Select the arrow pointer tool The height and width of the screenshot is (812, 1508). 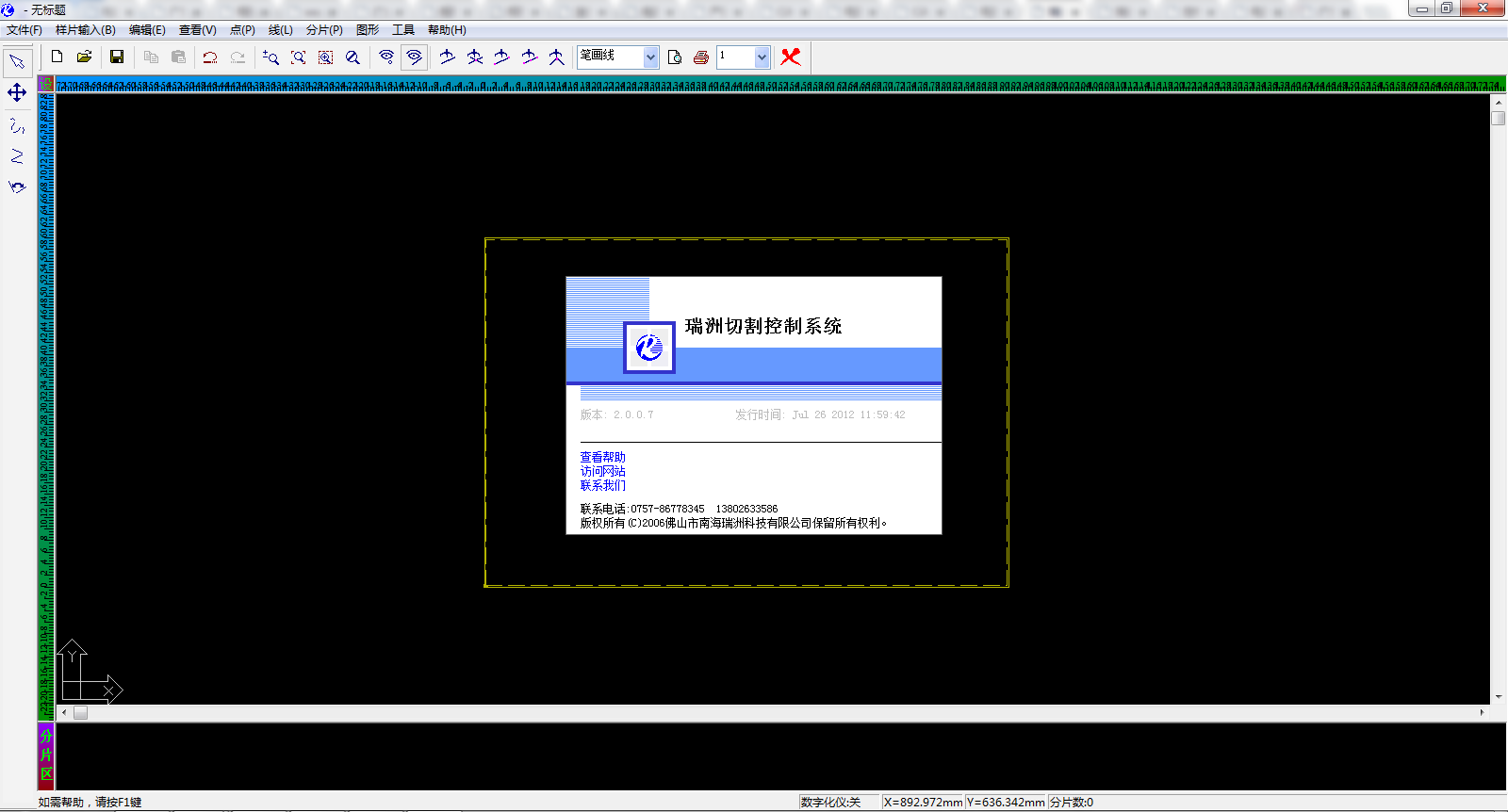pyautogui.click(x=17, y=62)
